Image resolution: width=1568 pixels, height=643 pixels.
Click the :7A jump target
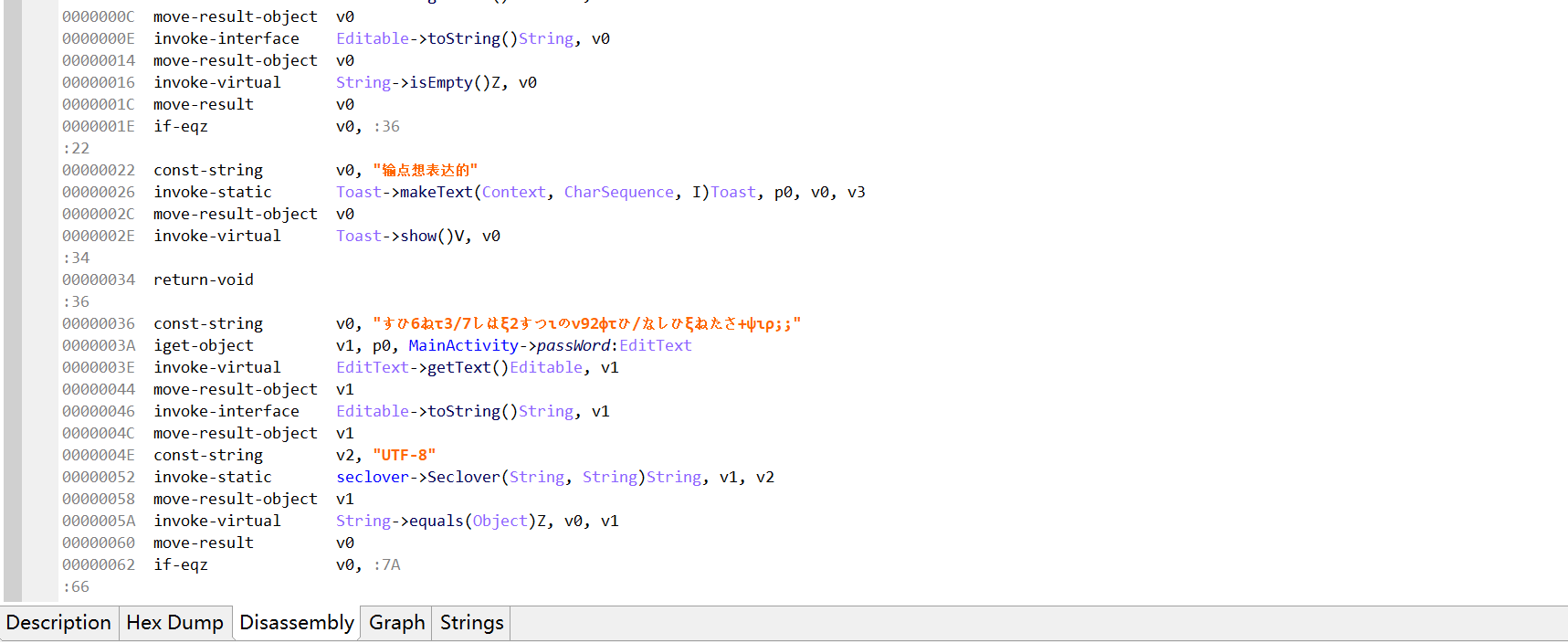[386, 564]
